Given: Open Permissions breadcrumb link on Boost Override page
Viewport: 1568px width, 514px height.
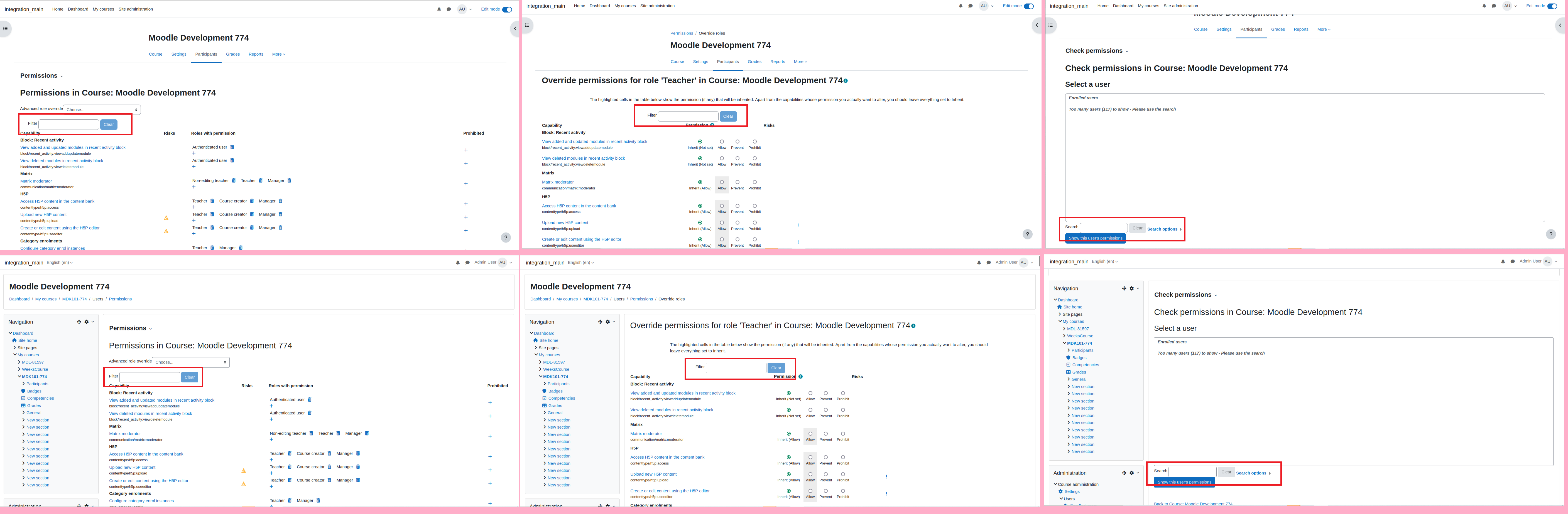Looking at the screenshot, I should (x=681, y=33).
